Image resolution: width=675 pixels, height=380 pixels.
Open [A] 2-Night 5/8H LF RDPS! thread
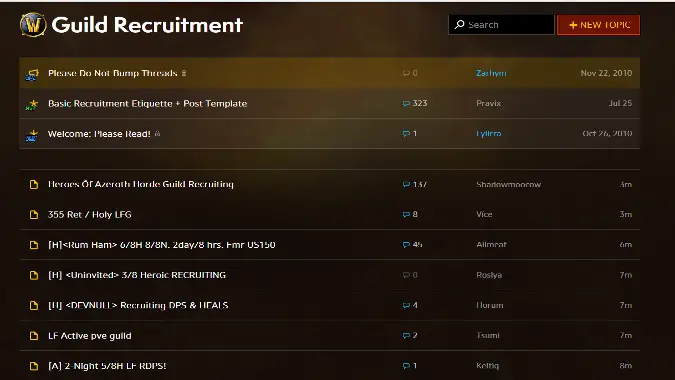click(107, 366)
